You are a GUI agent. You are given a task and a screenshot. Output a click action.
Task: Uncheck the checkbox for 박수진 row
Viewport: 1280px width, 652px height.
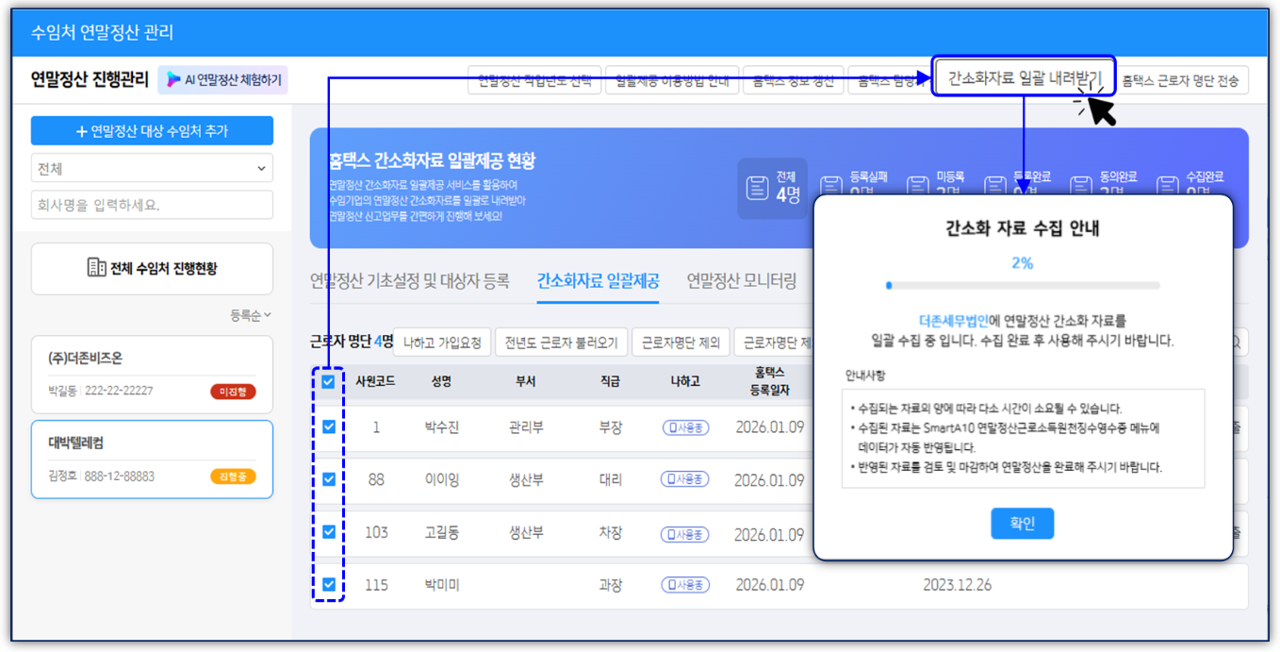coord(329,427)
